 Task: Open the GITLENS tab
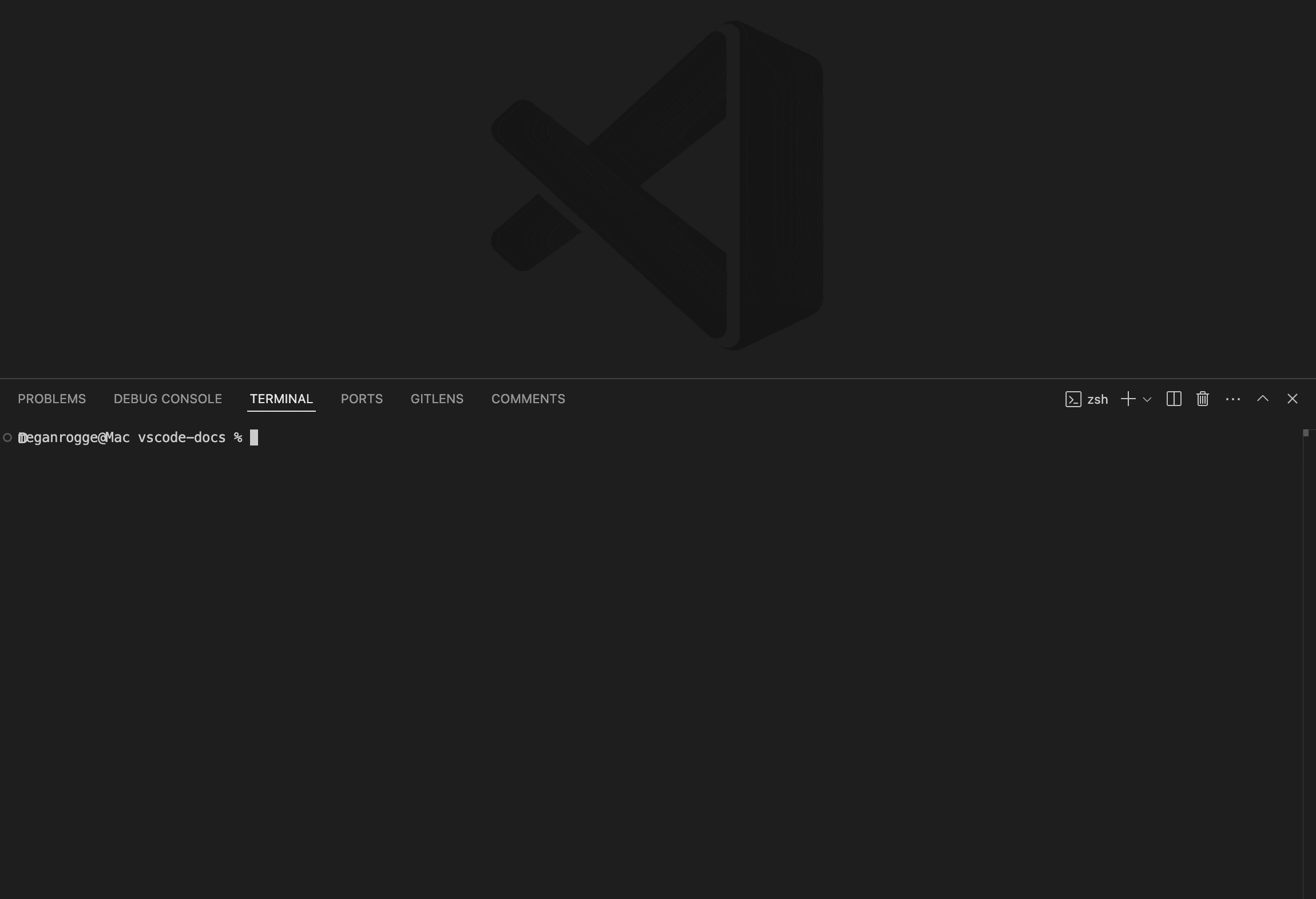[x=437, y=399]
